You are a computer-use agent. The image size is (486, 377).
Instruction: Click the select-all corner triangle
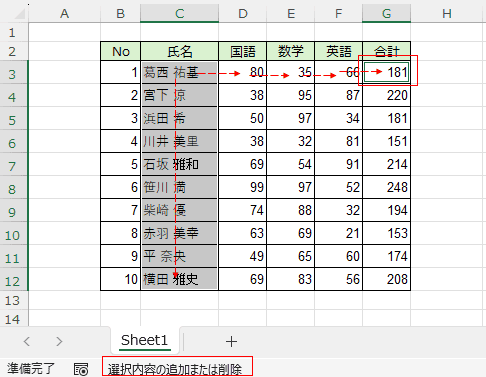point(19,14)
